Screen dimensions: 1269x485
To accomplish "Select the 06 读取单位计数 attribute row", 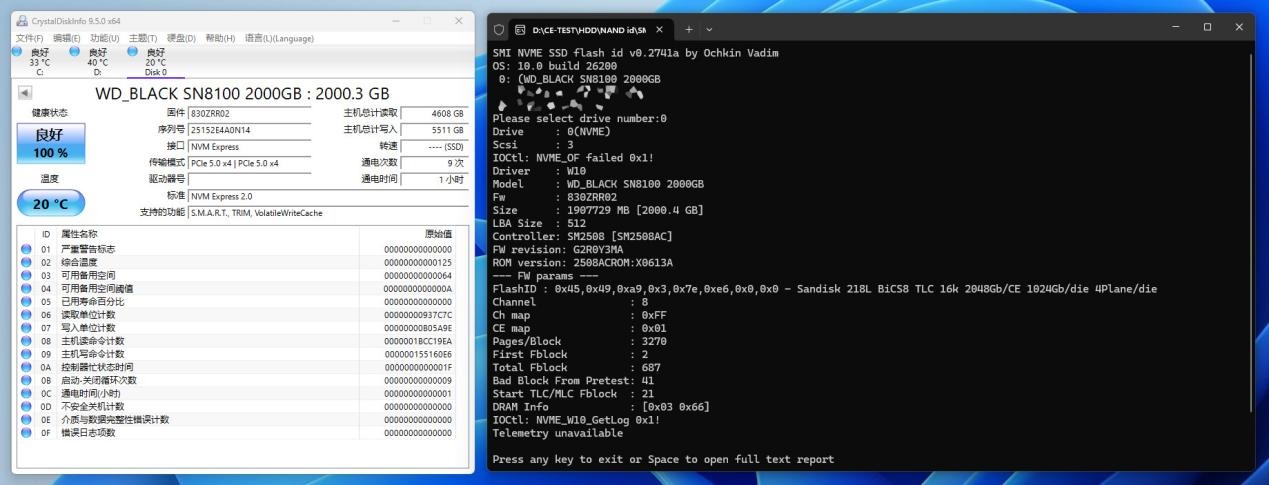I will pyautogui.click(x=237, y=314).
